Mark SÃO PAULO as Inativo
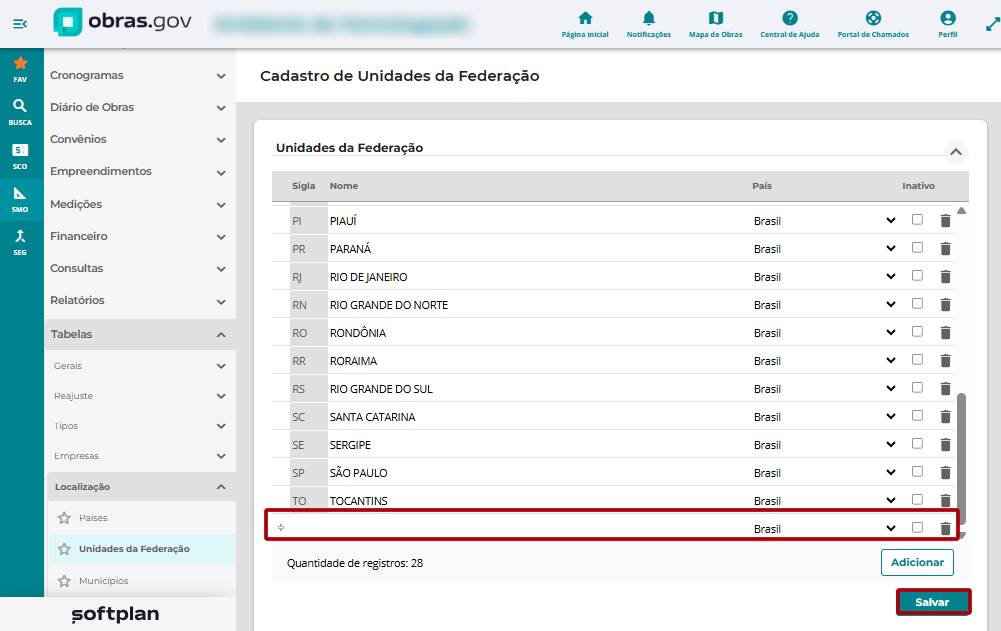 pos(917,472)
